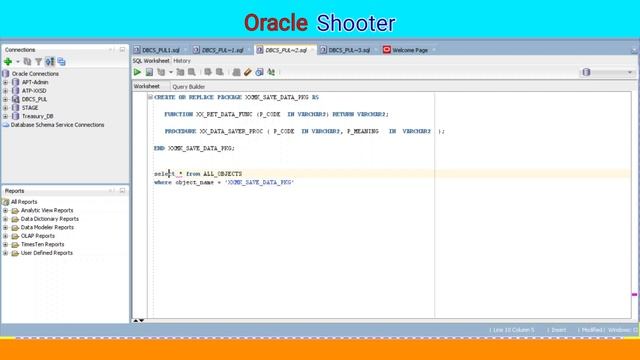This screenshot has height=360, width=640.
Task: Select Oracle Connections root node
Action: click(x=35, y=74)
